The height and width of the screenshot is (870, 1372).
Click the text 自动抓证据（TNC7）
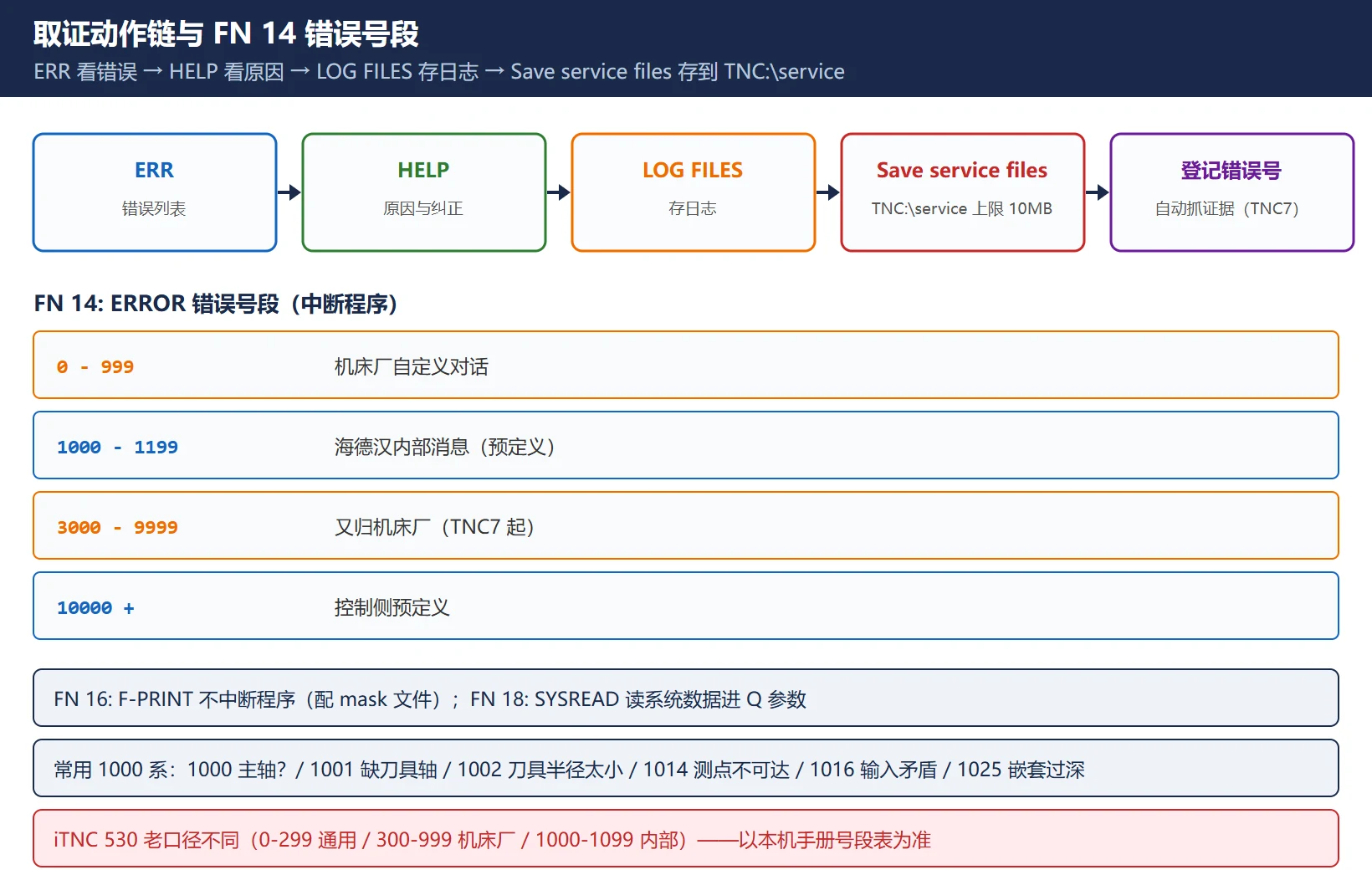[x=1227, y=208]
